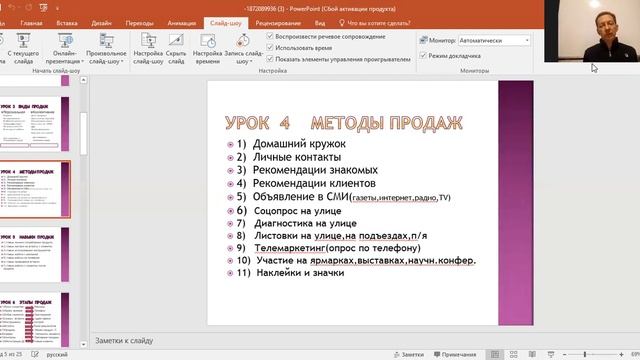Click bullet text Личные контакты
The width and height of the screenshot is (640, 360).
(297, 157)
